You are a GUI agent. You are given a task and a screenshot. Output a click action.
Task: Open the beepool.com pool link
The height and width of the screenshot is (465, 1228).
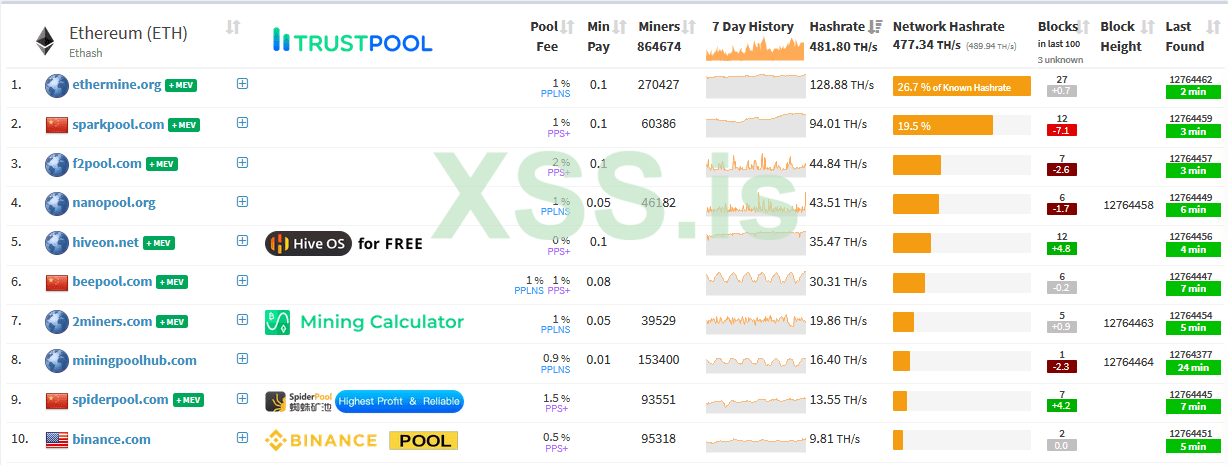click(112, 282)
